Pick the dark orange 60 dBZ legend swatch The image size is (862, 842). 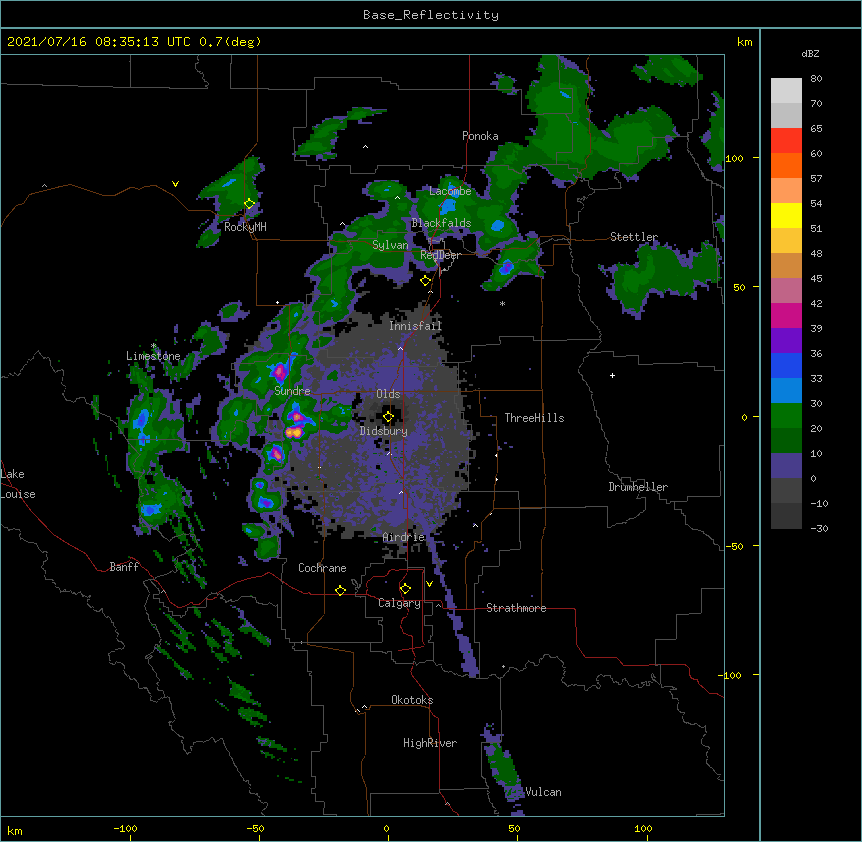tap(786, 165)
